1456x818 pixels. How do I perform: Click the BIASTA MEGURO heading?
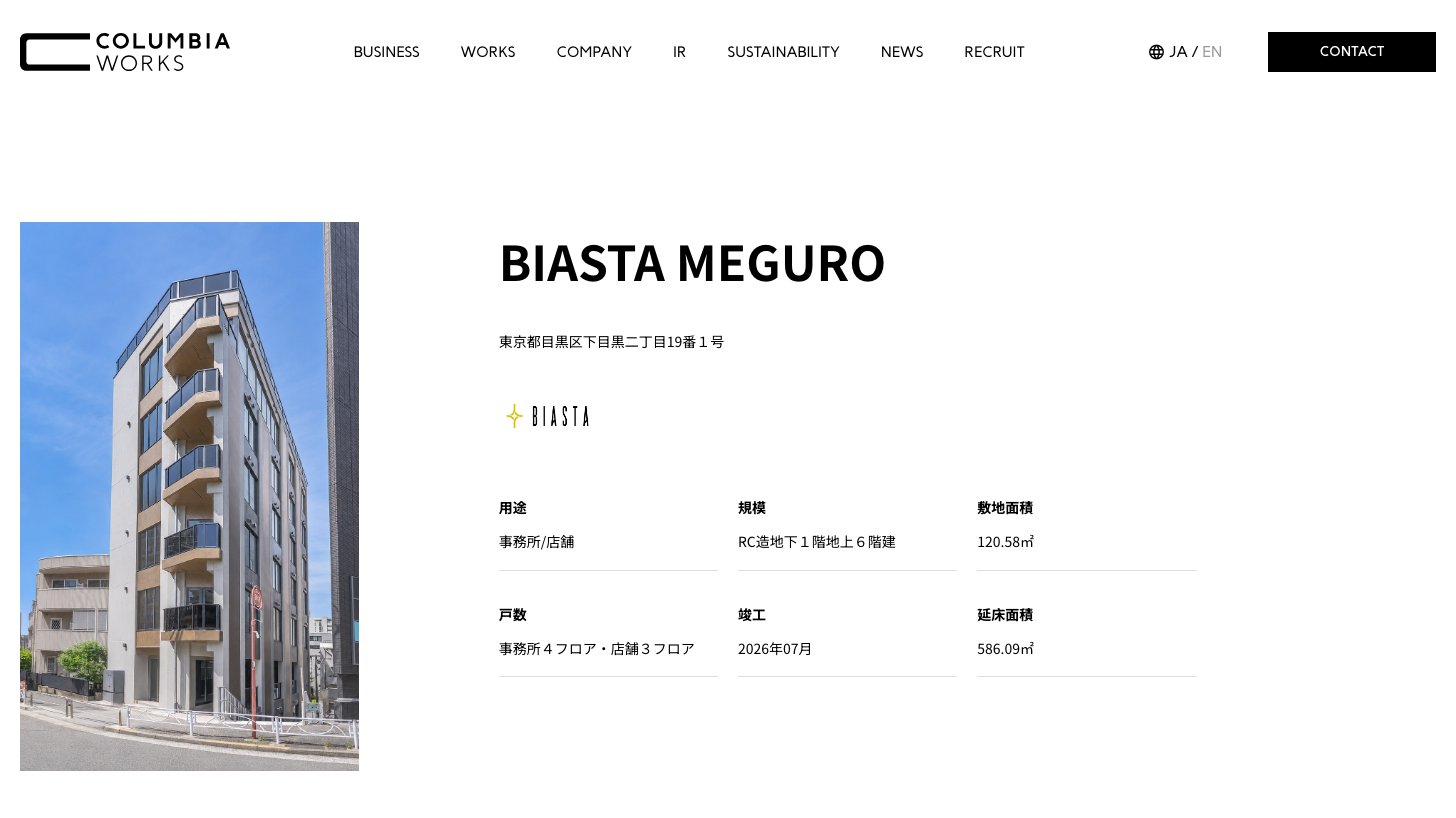point(692,263)
